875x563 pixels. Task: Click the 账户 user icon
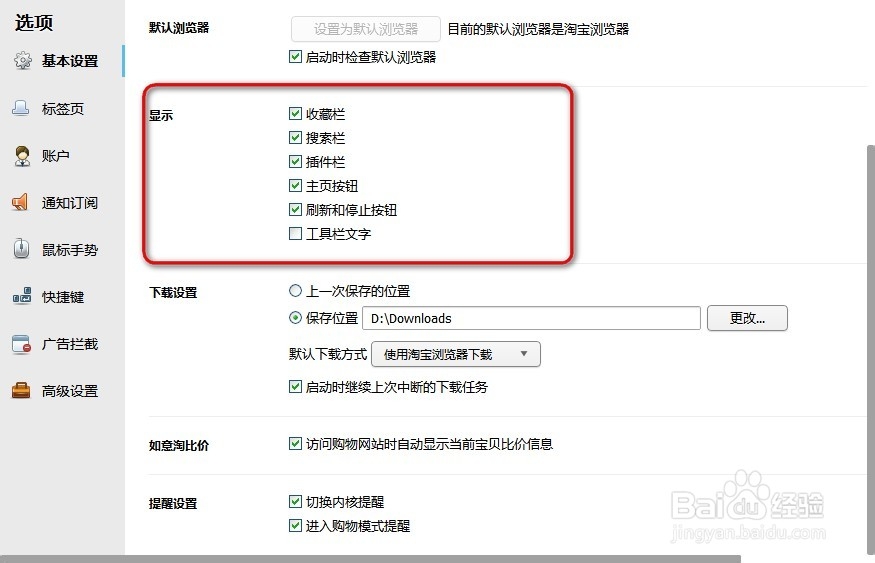point(22,156)
